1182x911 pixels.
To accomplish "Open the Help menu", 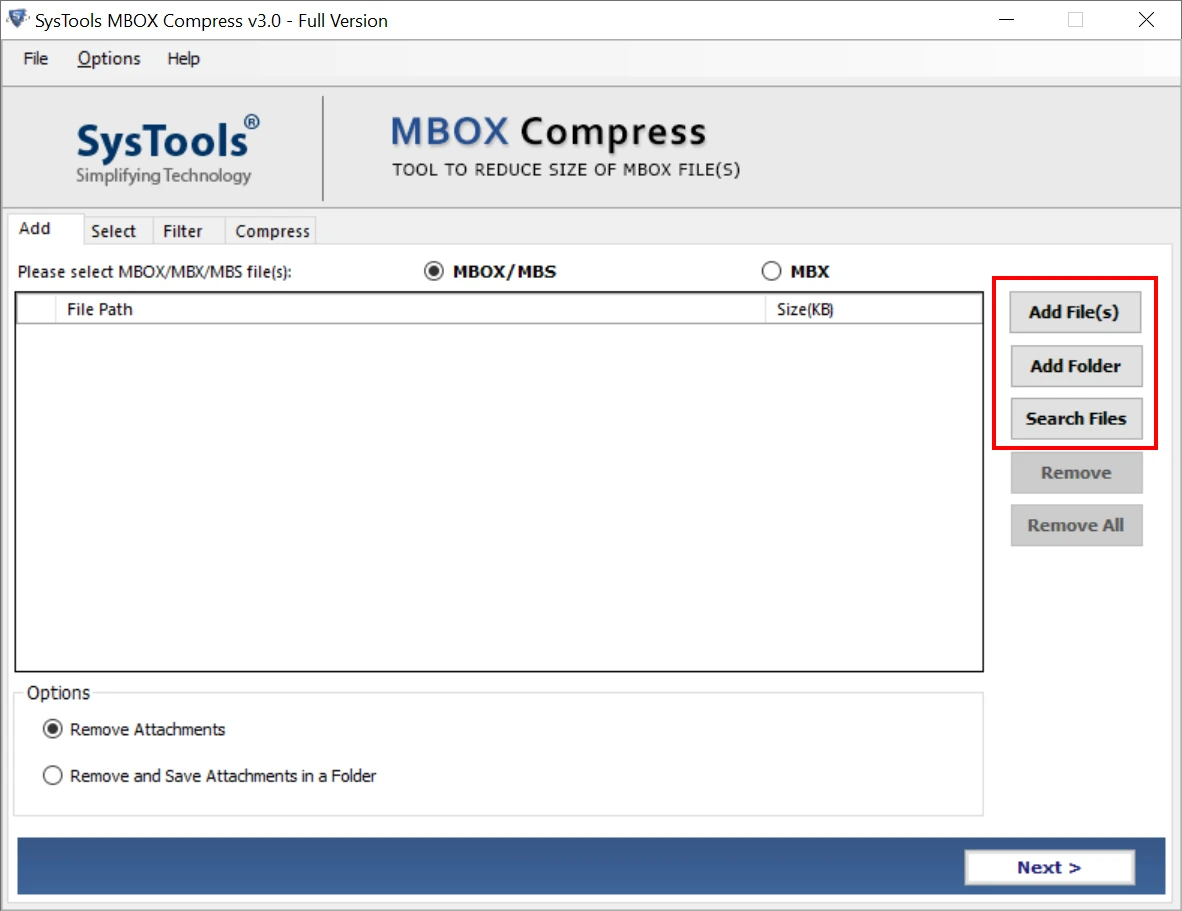I will point(183,59).
